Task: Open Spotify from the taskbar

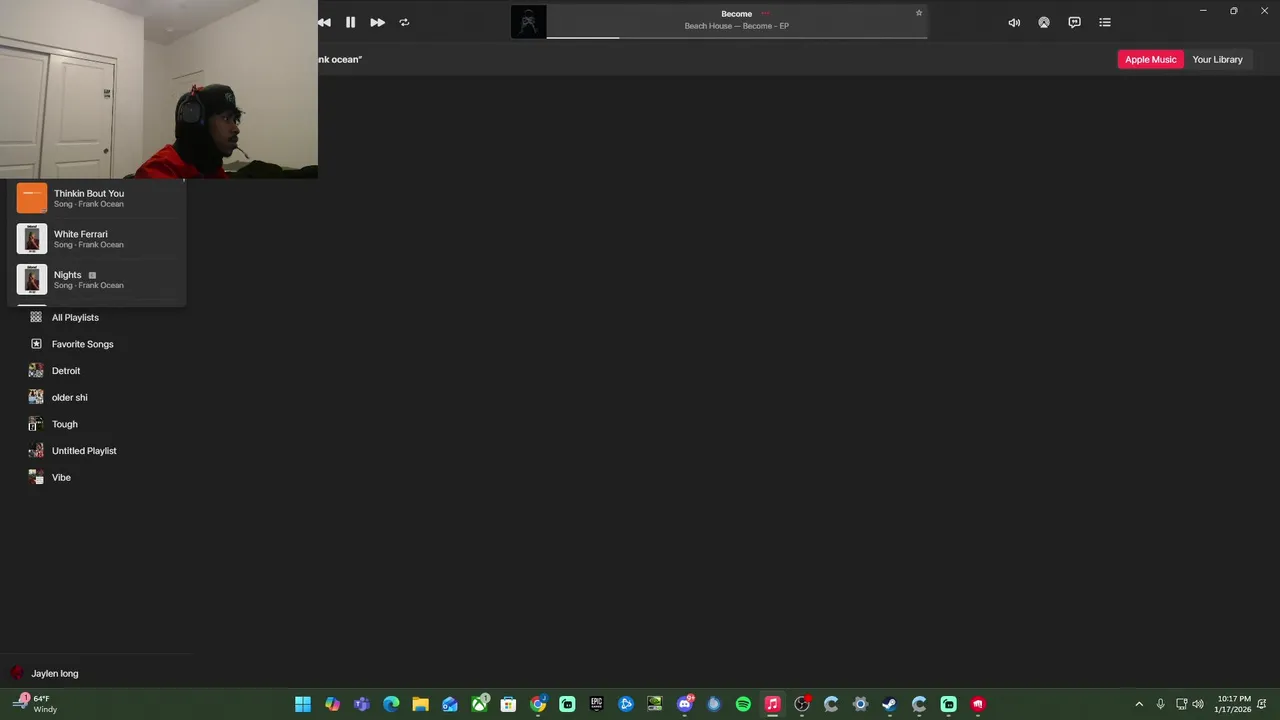Action: click(743, 704)
